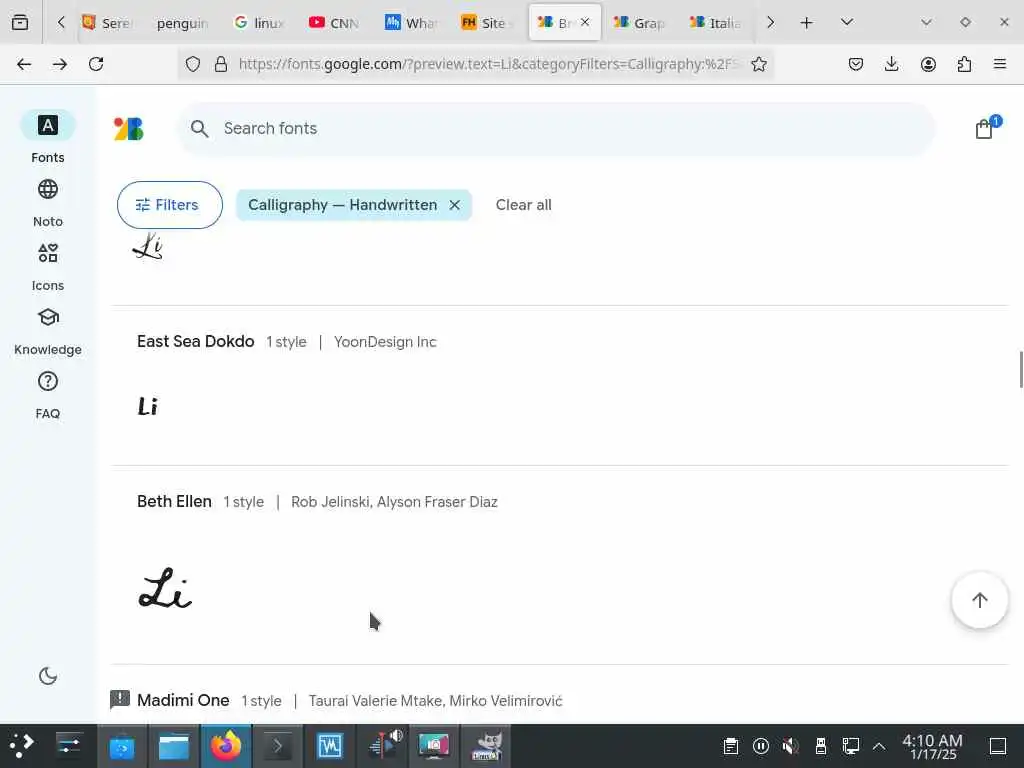Image resolution: width=1024 pixels, height=768 pixels.
Task: Switch to the Site tab
Action: click(x=487, y=23)
